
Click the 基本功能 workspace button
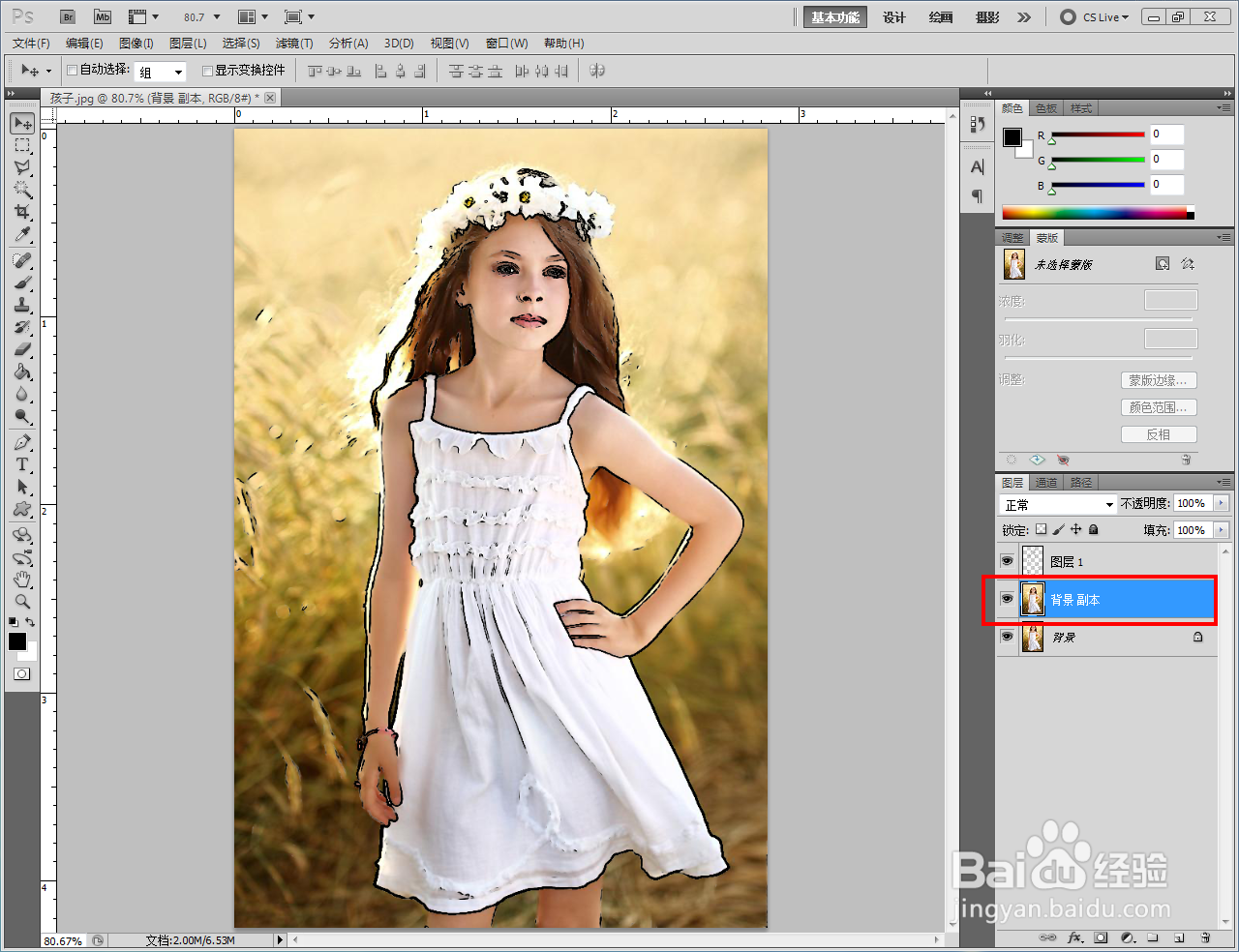coord(834,17)
